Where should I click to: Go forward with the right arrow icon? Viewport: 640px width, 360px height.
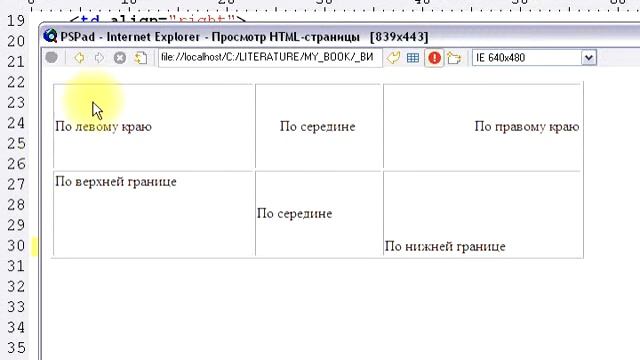[99, 58]
